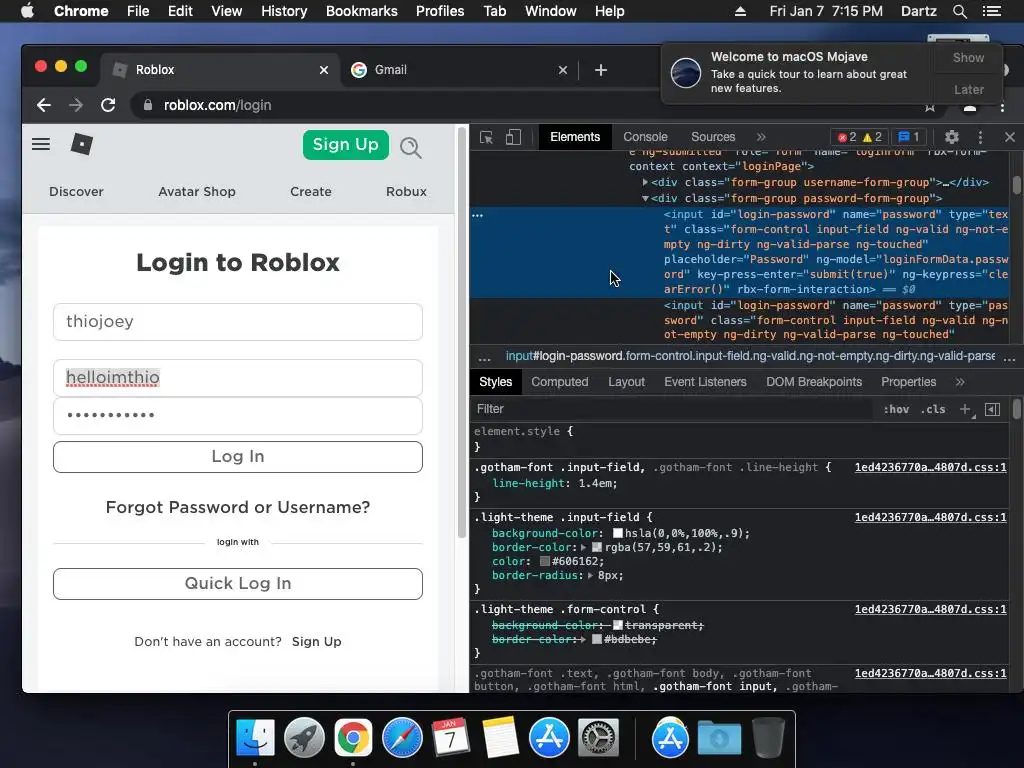Viewport: 1024px width, 768px height.
Task: Open the DOM Breakpoints tab
Action: (x=814, y=382)
